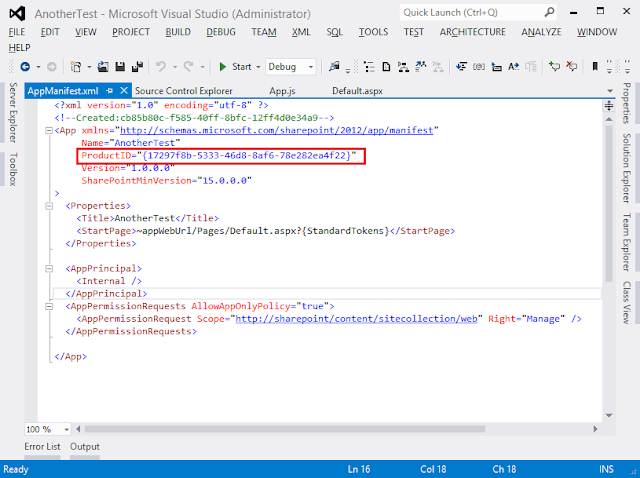Open the Error List panel

pos(42,447)
